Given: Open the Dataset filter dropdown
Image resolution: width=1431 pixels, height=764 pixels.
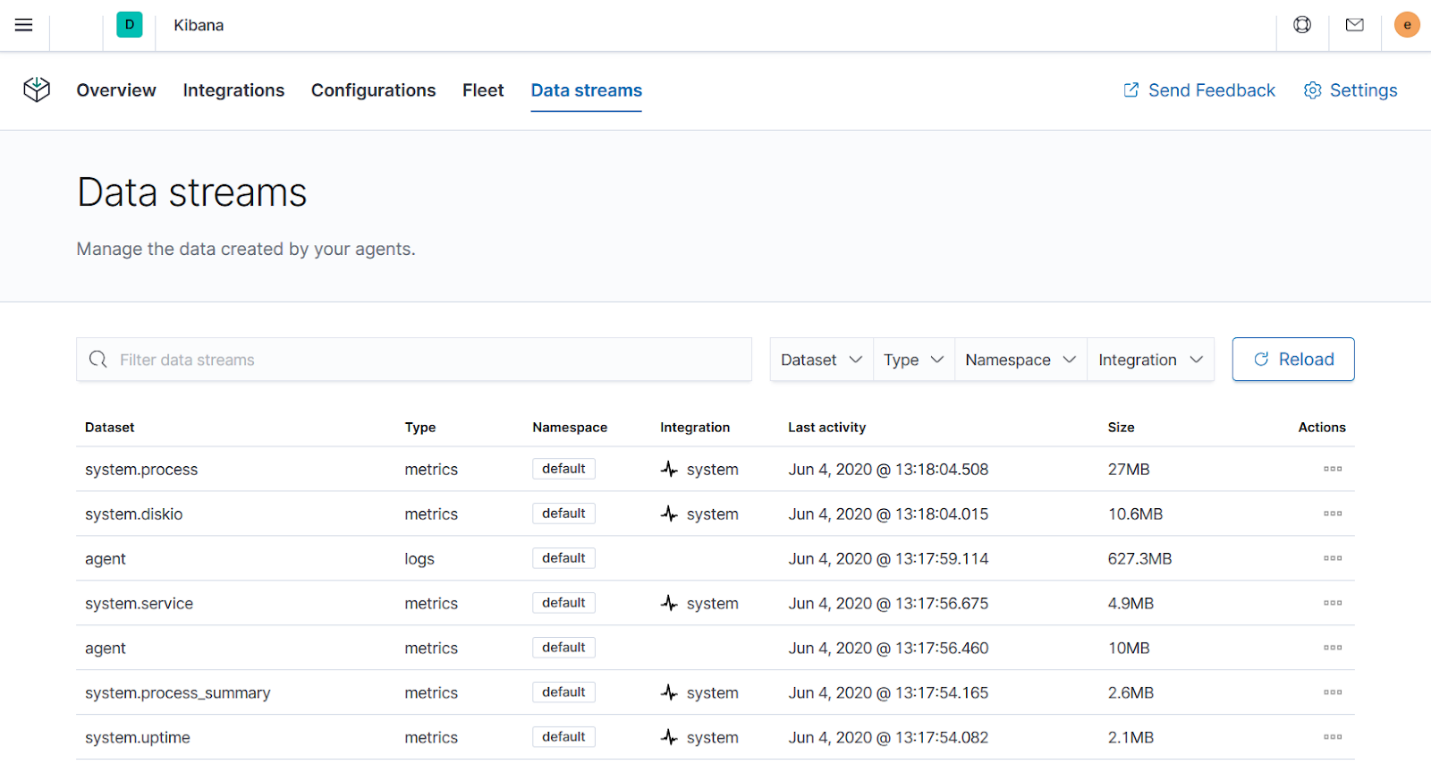Looking at the screenshot, I should point(821,359).
